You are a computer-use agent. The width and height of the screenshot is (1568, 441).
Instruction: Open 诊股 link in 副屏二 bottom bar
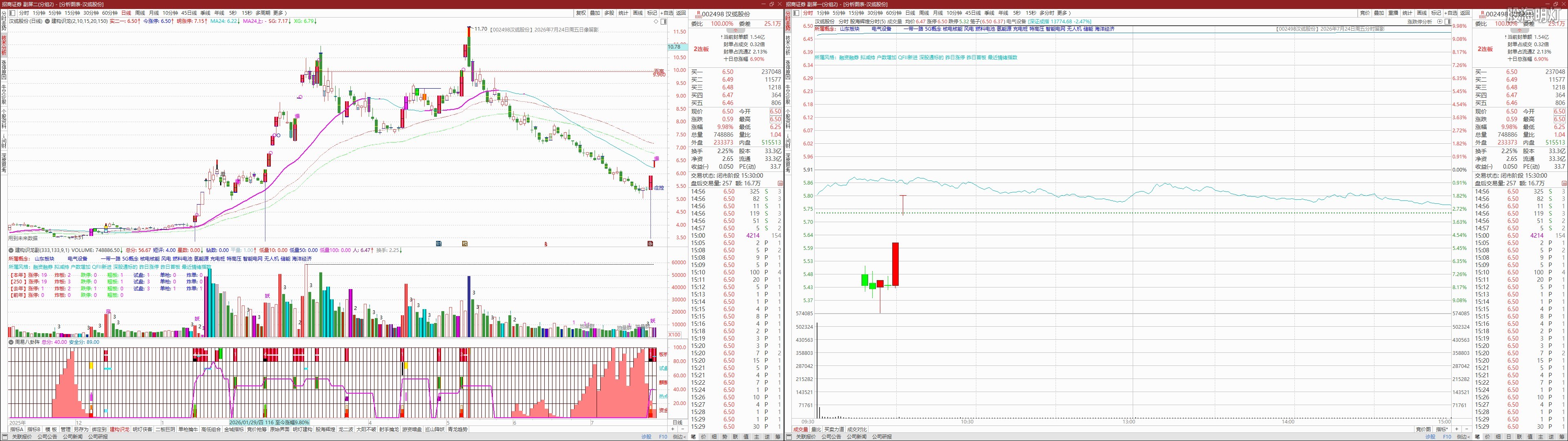click(x=646, y=437)
